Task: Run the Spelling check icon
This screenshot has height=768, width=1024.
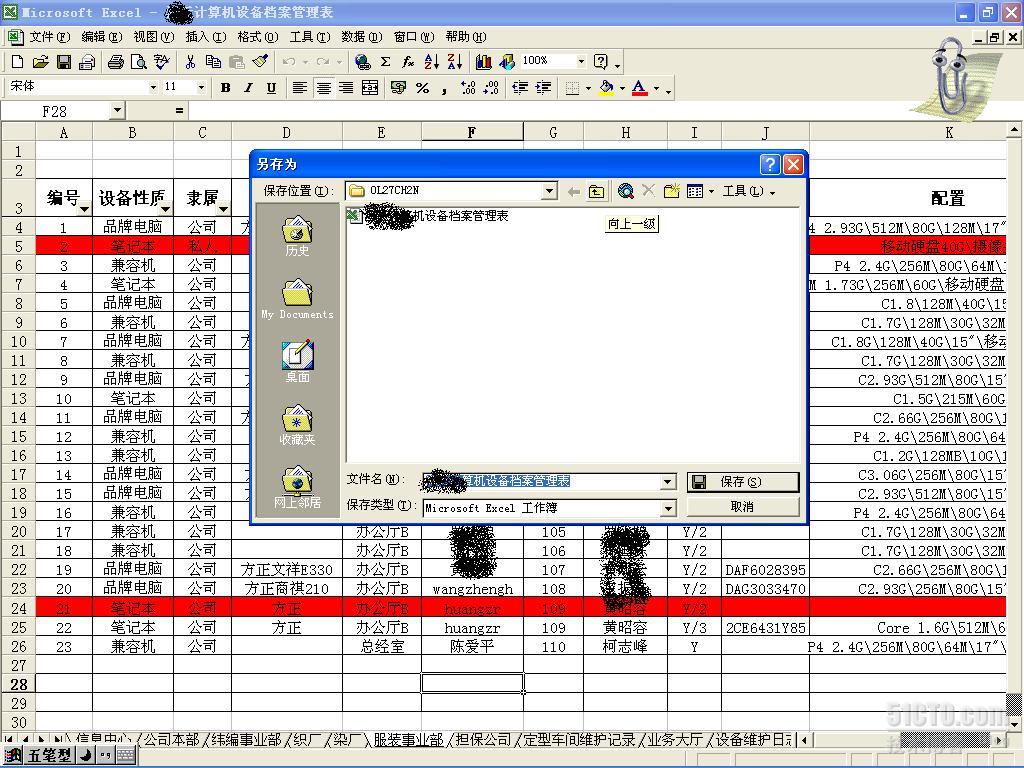Action: (x=161, y=62)
